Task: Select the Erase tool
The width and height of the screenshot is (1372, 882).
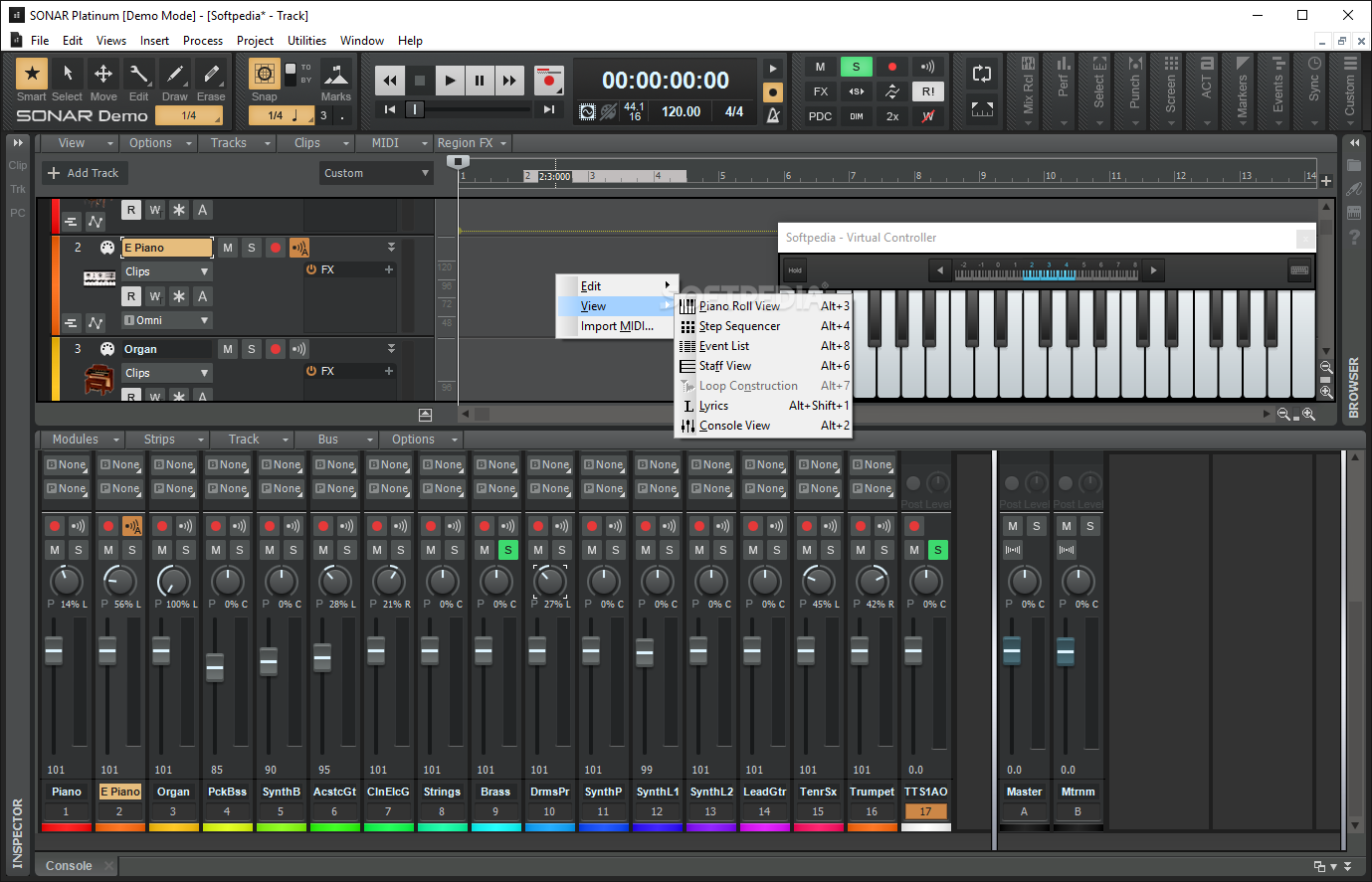Action: coord(211,74)
